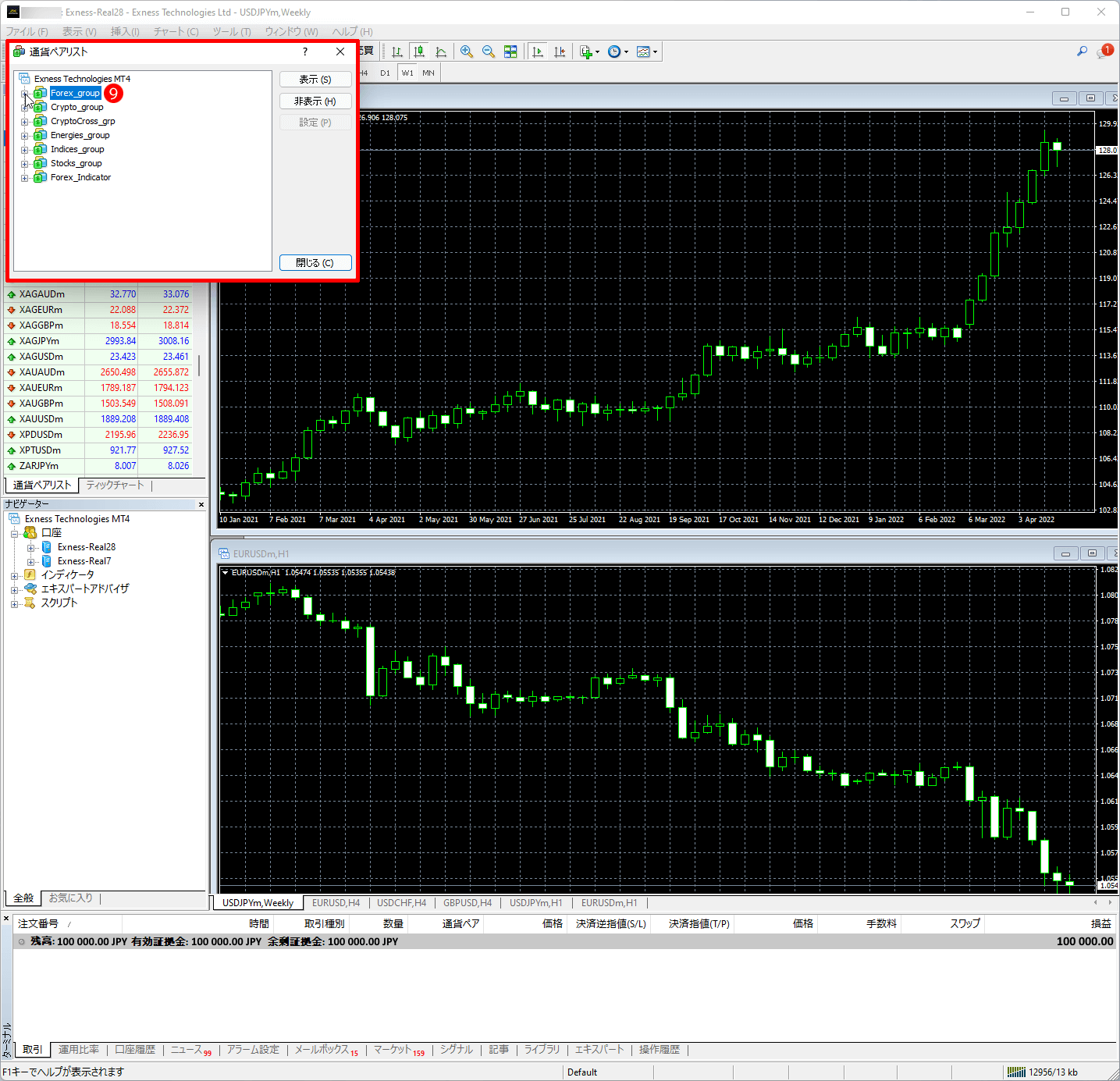Enable chart shift from right edge
The width and height of the screenshot is (1120, 1081).
[x=560, y=52]
